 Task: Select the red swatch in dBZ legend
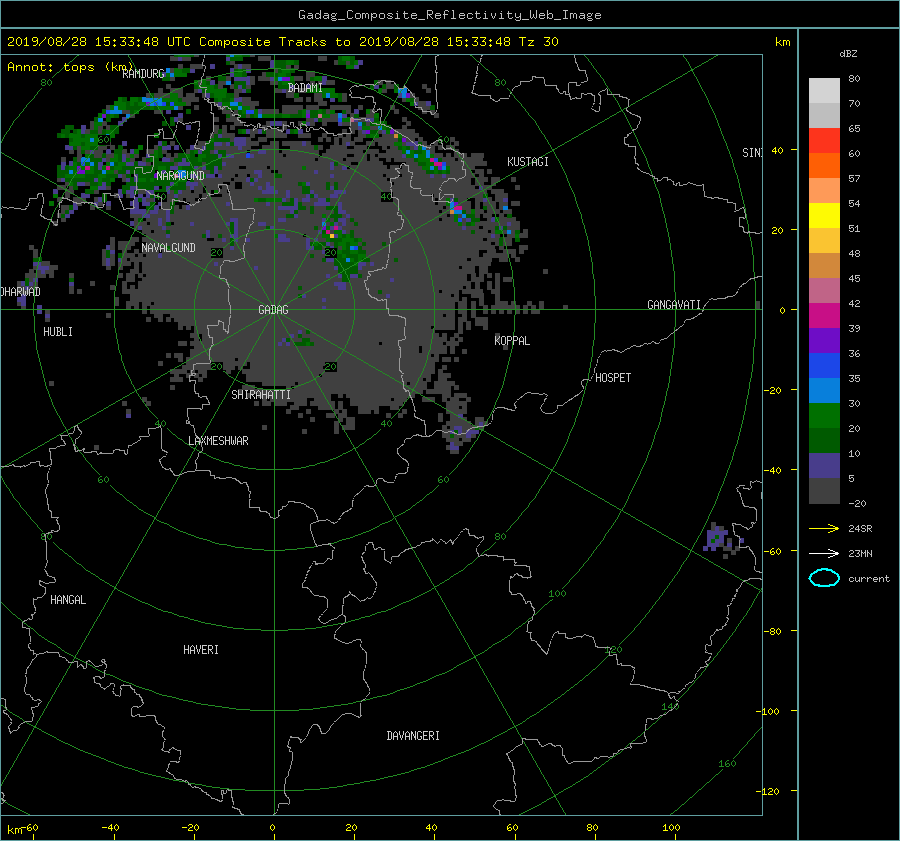(x=824, y=140)
